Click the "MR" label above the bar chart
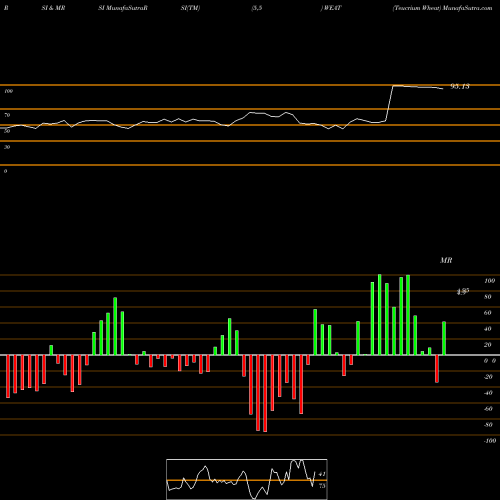Viewport: 500px width, 500px height. (x=446, y=260)
